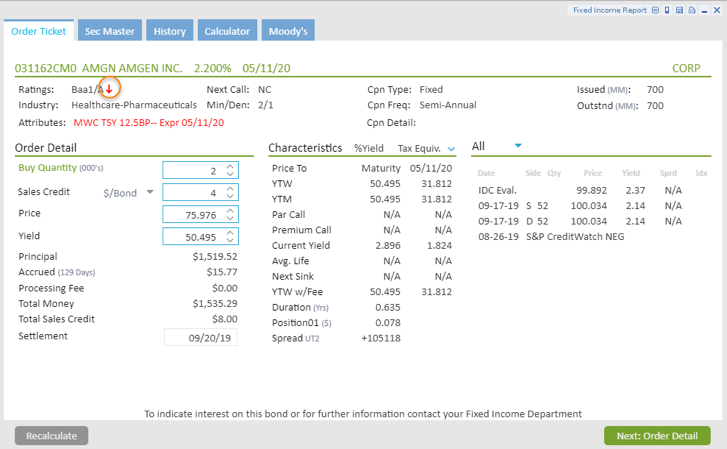Close the order ticket window
Screen dimensions: 727x449
point(717,10)
